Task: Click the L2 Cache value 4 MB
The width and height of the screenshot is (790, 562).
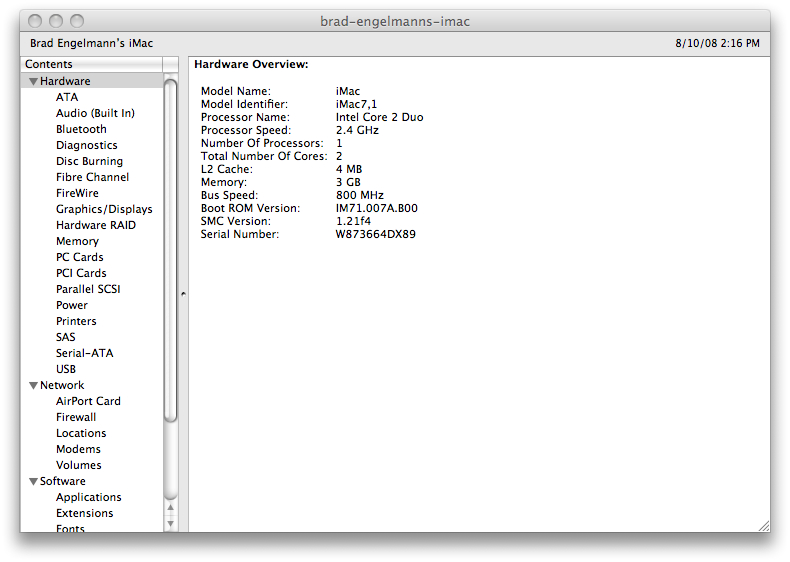Action: coord(349,169)
